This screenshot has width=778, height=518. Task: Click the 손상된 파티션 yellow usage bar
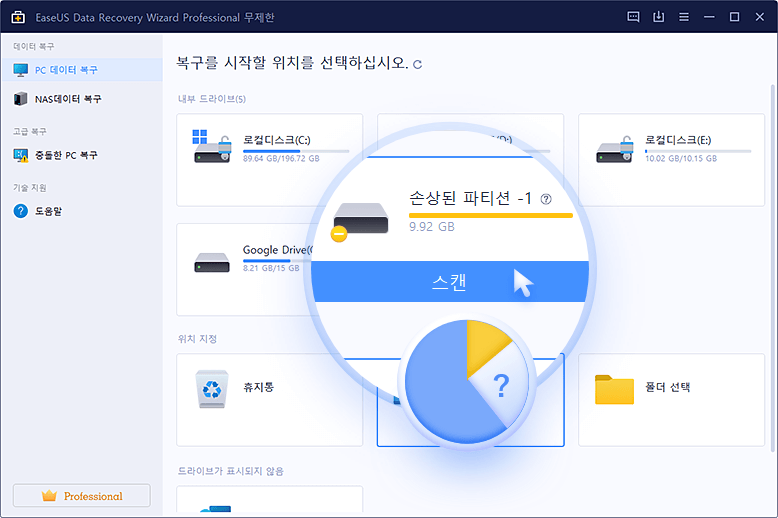pyautogui.click(x=490, y=215)
